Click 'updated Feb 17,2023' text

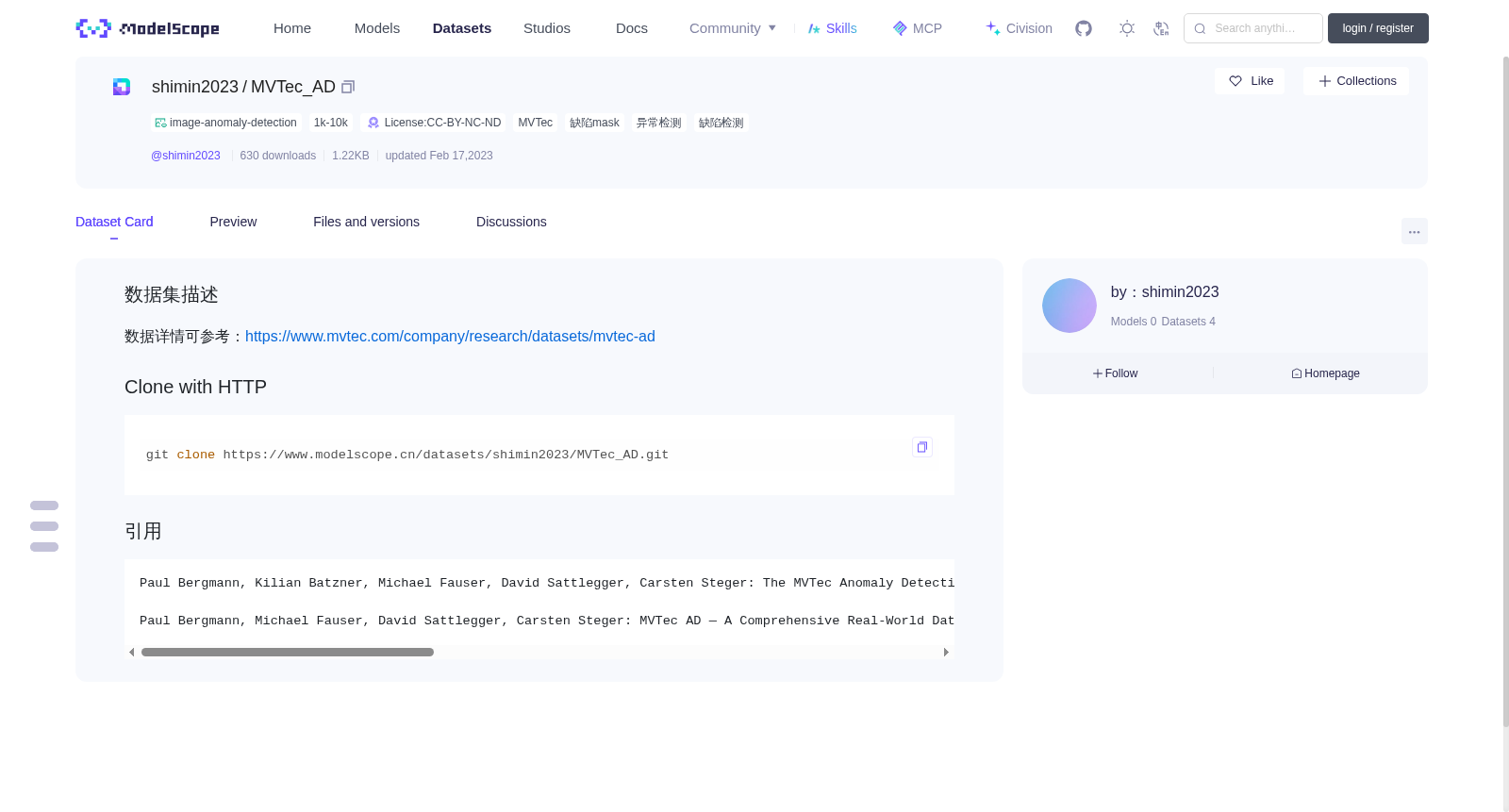(x=439, y=156)
